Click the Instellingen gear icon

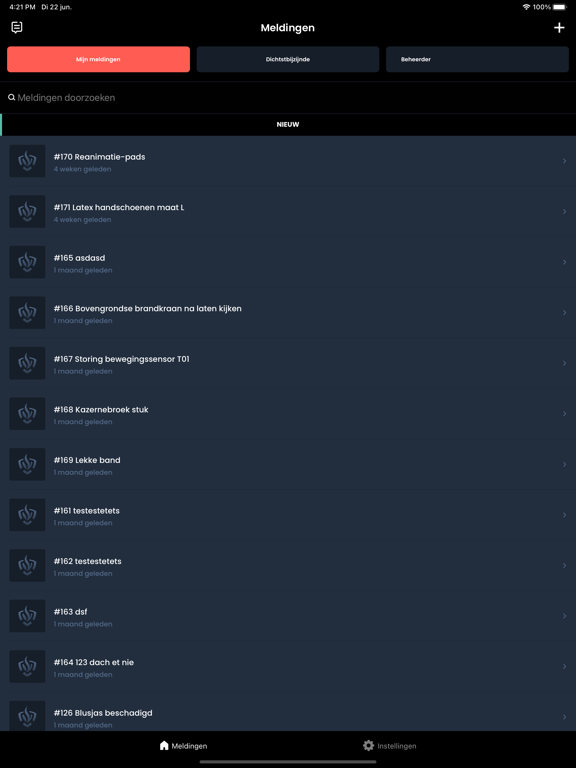coord(368,745)
